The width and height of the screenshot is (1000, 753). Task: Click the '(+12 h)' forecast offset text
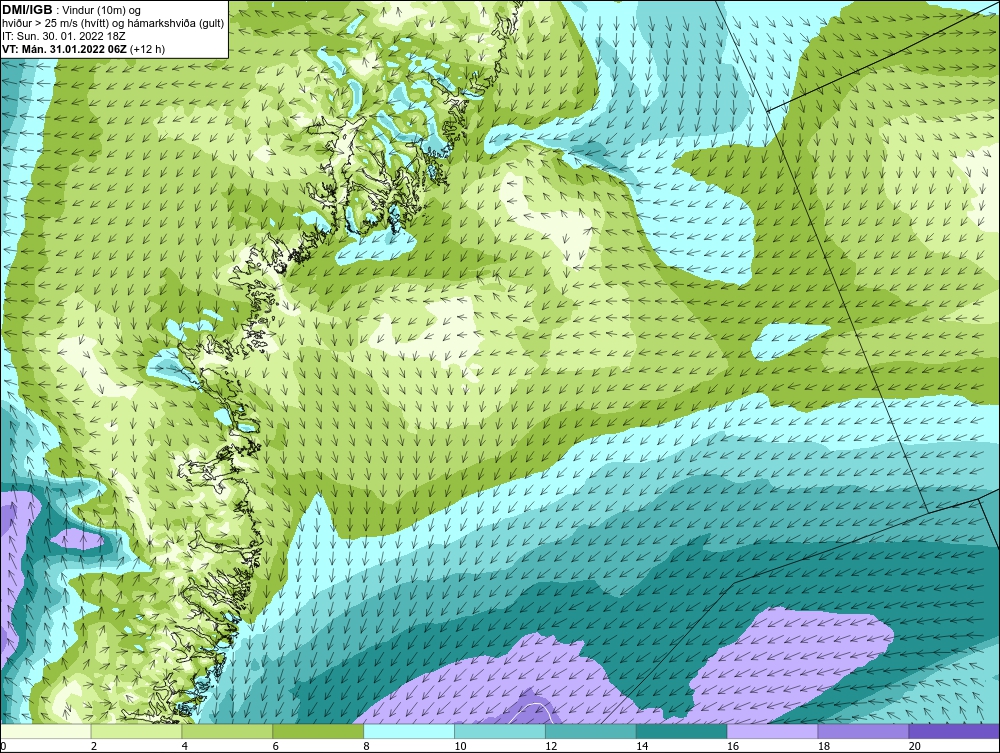click(x=147, y=49)
